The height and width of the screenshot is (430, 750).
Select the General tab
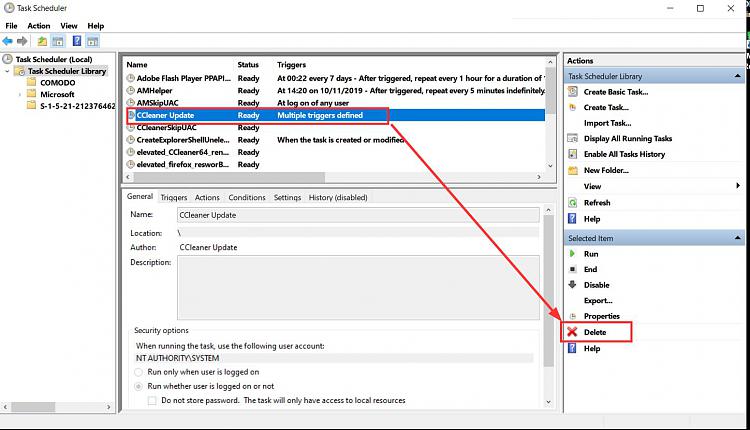(140, 197)
